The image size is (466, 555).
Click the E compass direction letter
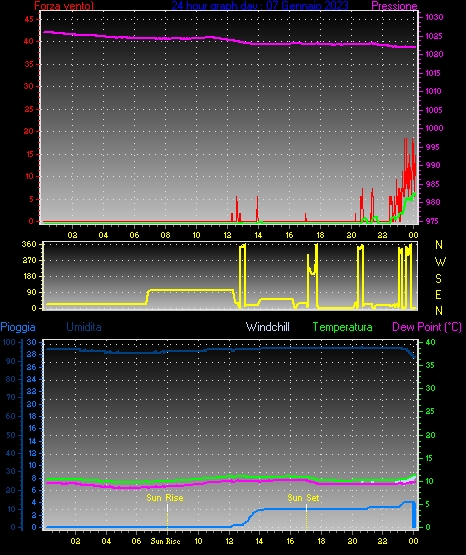438,294
